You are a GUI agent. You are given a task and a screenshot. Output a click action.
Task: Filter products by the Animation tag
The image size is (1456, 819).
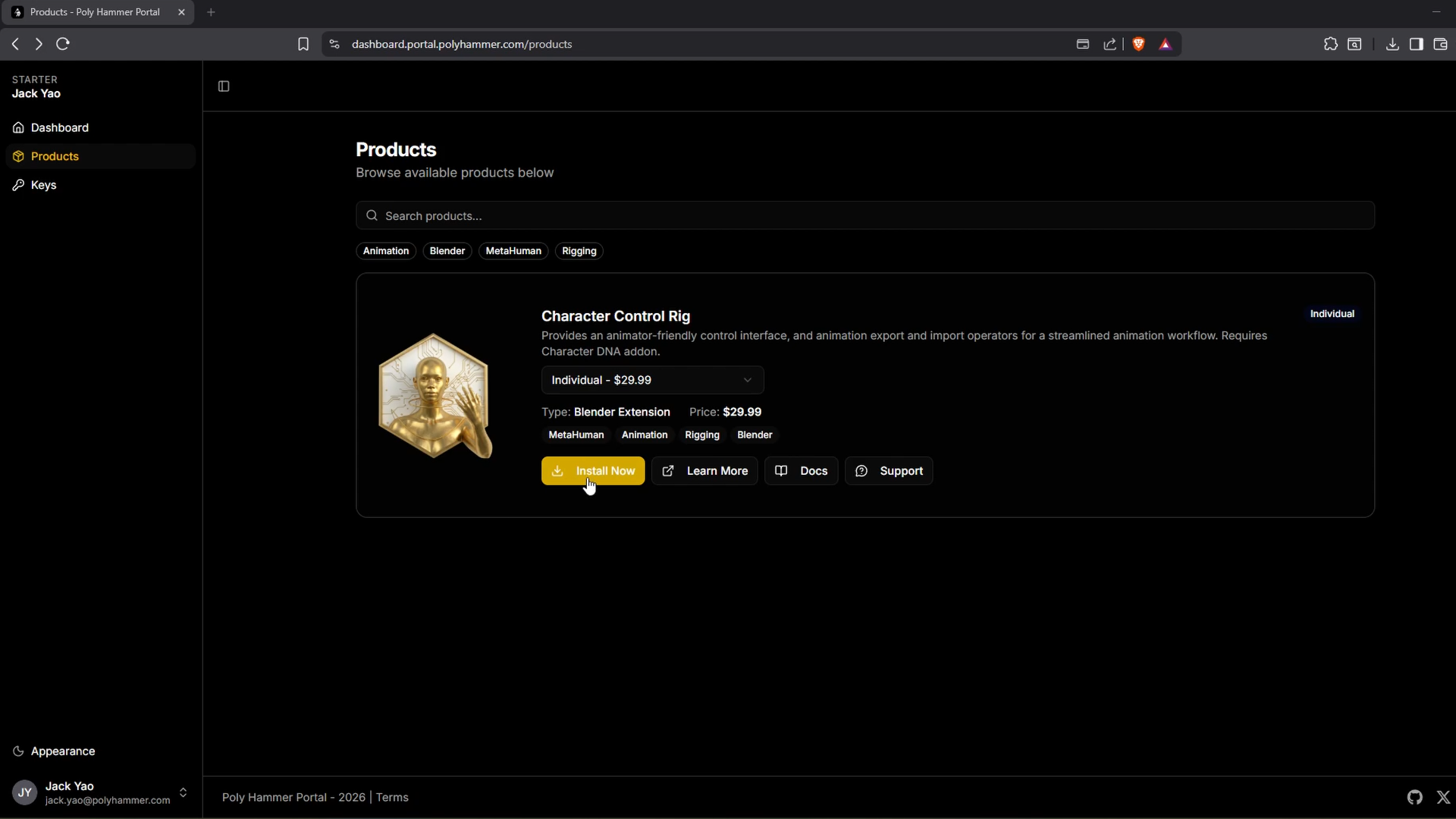pos(386,251)
